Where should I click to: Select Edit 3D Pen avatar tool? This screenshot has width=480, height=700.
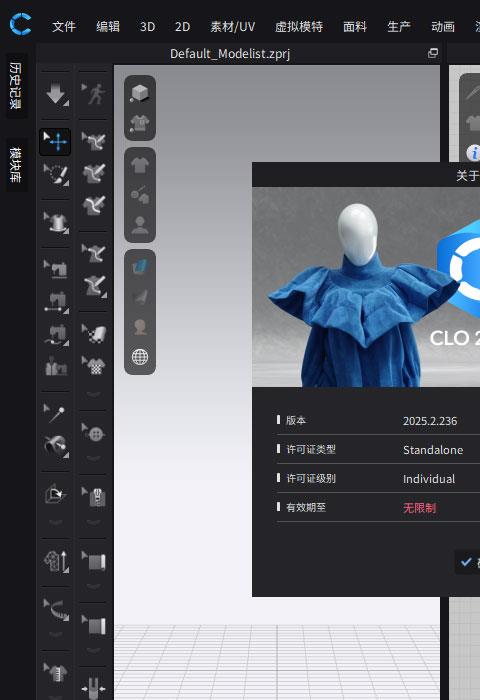point(94,253)
